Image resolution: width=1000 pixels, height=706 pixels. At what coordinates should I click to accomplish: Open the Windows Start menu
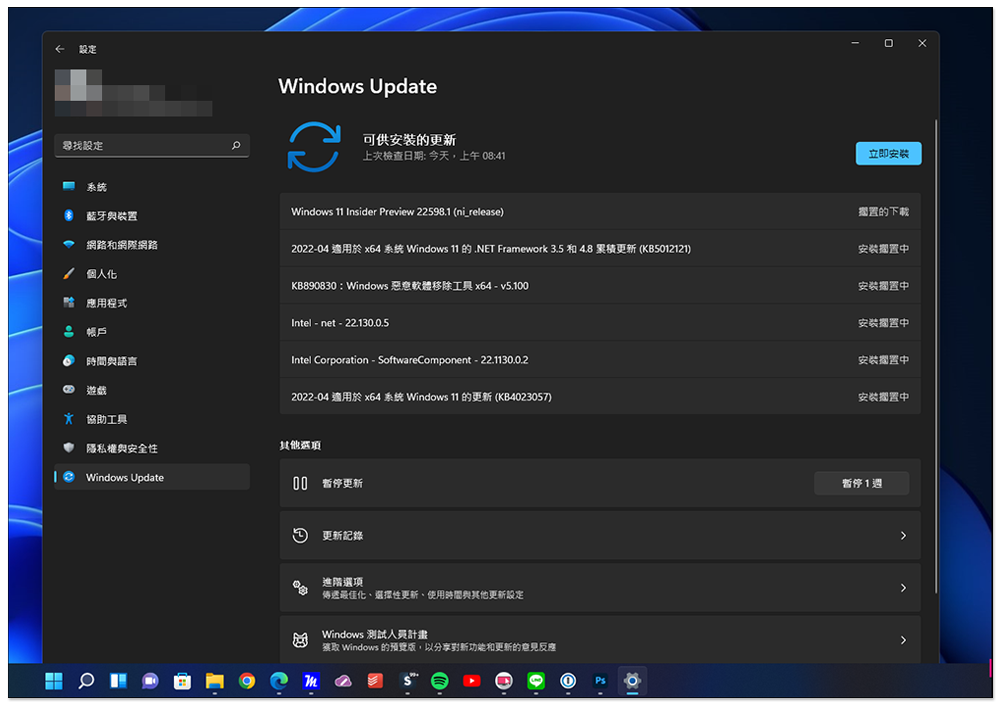tap(54, 681)
